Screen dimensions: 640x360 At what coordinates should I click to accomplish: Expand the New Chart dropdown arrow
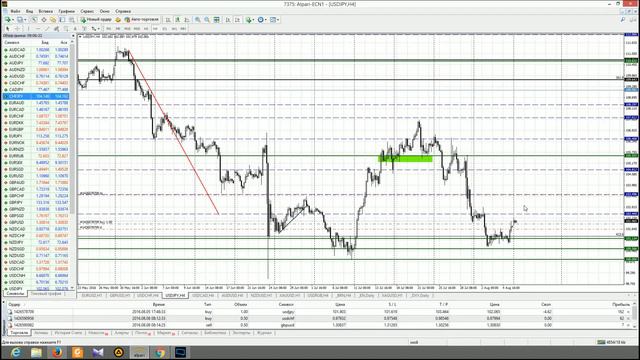[13, 20]
